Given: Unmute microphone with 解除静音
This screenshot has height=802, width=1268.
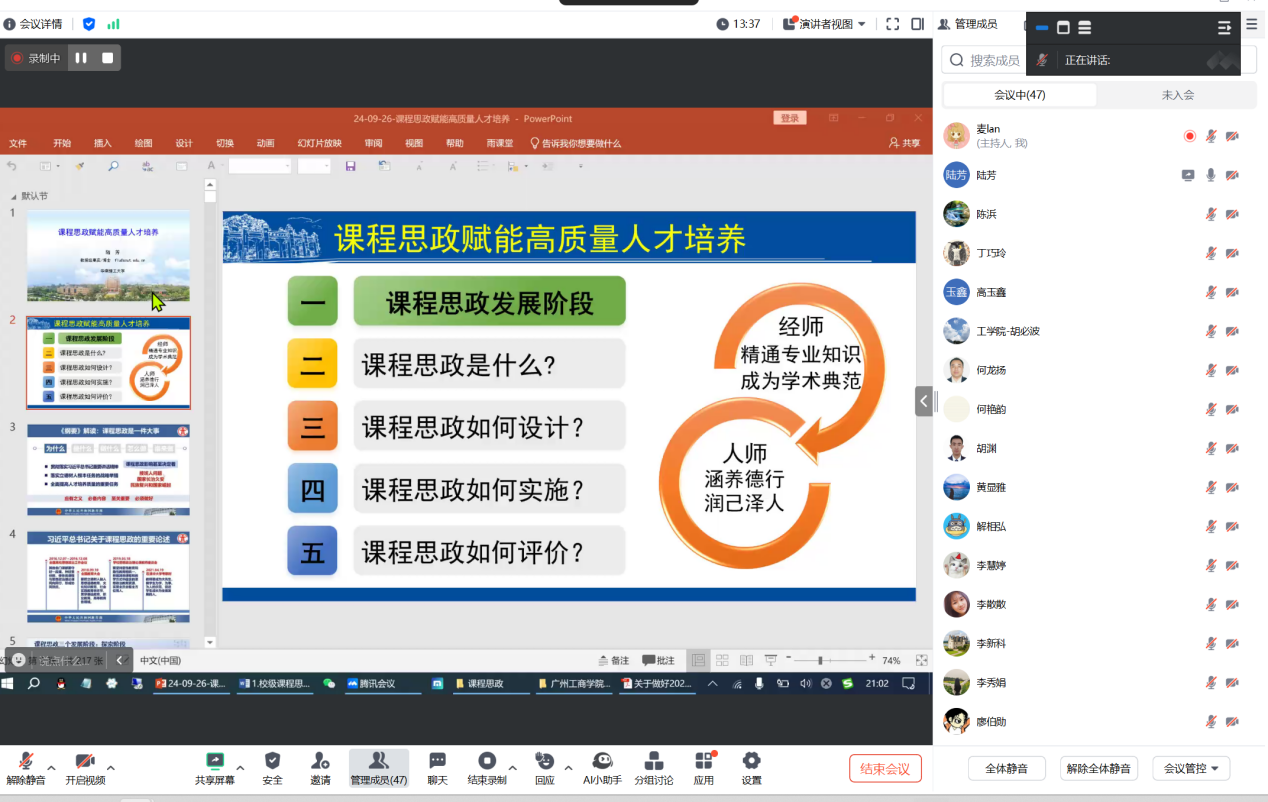Looking at the screenshot, I should tap(26, 767).
